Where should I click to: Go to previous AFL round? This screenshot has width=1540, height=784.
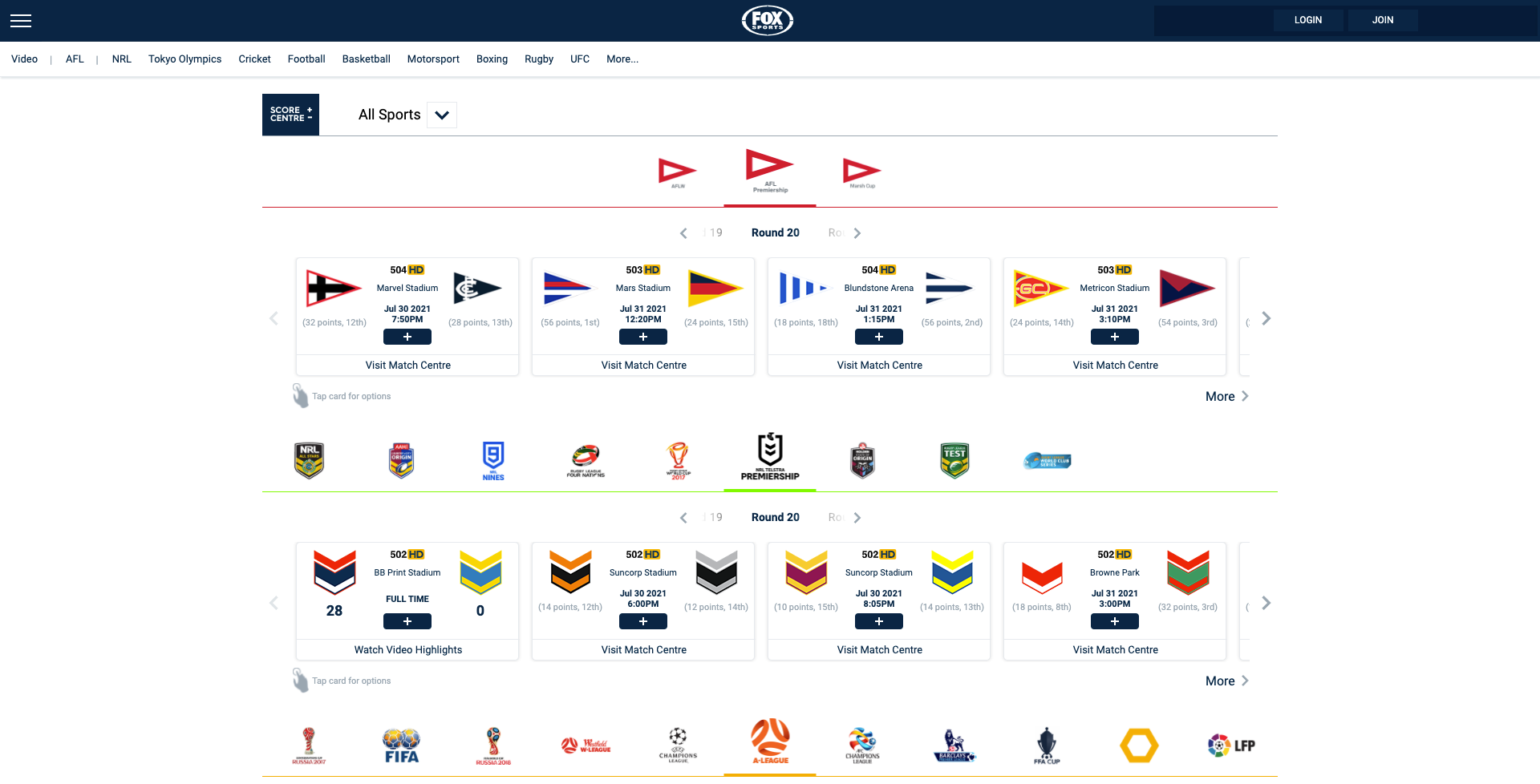click(x=683, y=233)
